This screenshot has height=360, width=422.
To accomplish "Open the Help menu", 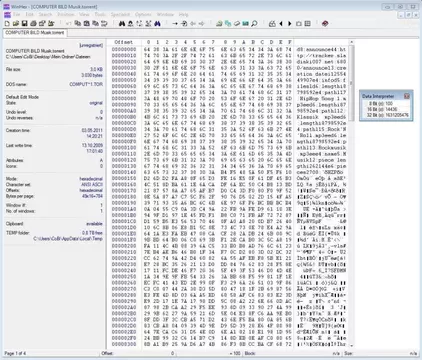I will (x=183, y=14).
